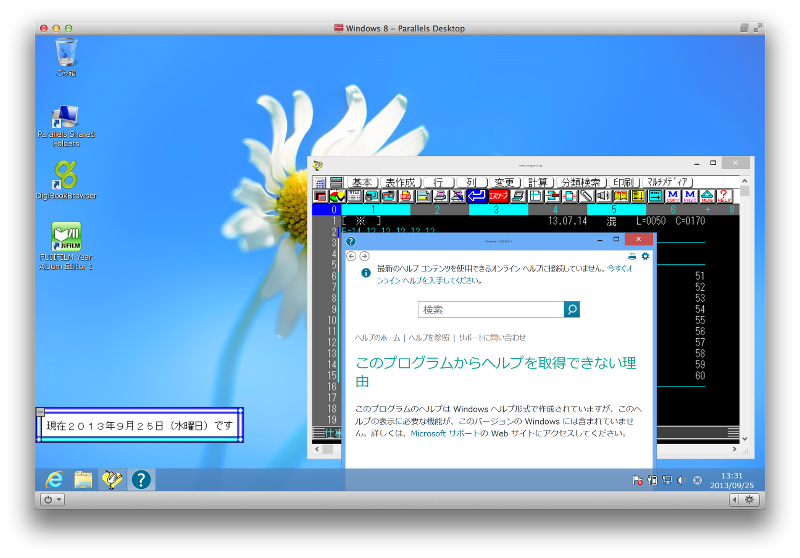
Task: Click the stacked rows icon beside calculator icon
Action: pos(336,182)
